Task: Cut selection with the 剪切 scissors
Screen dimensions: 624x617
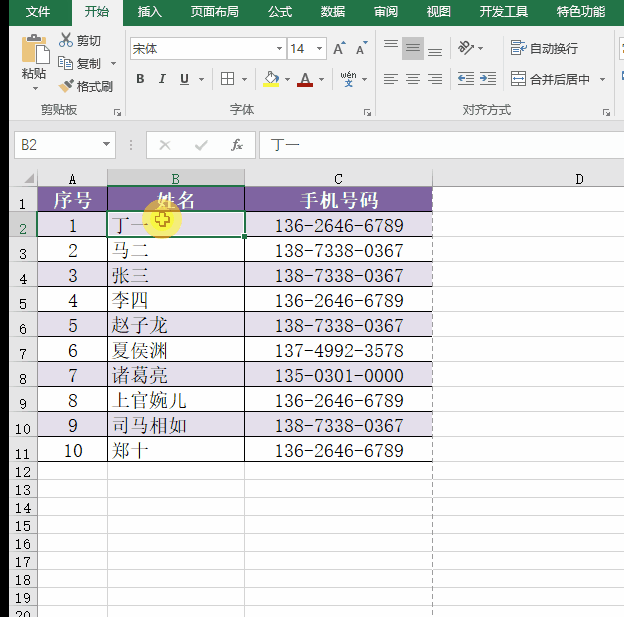Action: click(x=80, y=40)
